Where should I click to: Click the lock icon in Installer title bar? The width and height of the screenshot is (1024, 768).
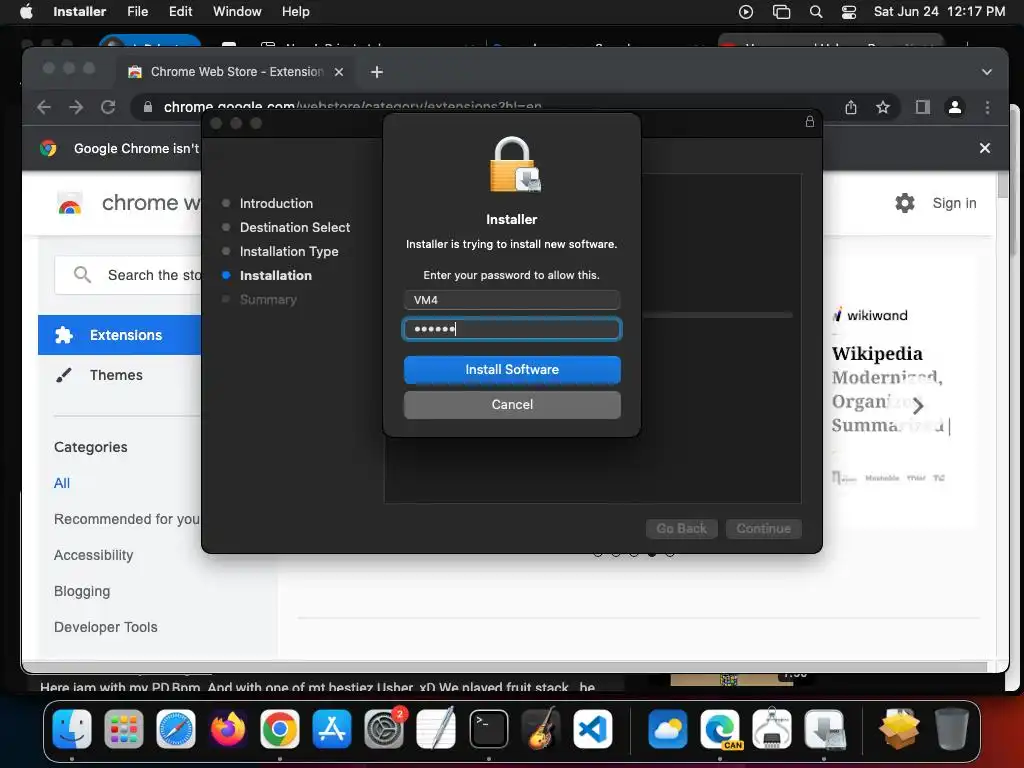[x=810, y=121]
